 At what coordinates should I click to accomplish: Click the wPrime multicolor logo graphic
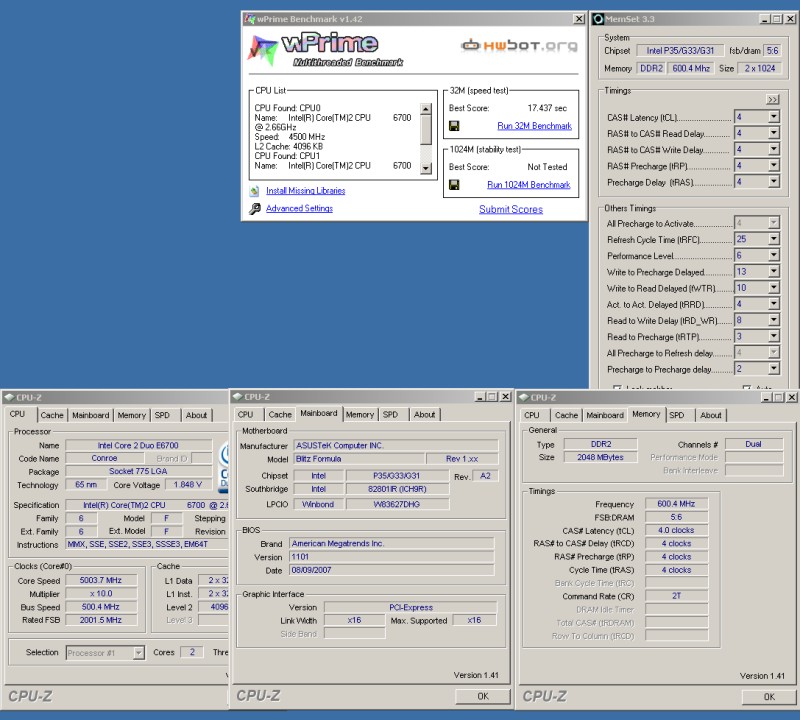(x=263, y=50)
